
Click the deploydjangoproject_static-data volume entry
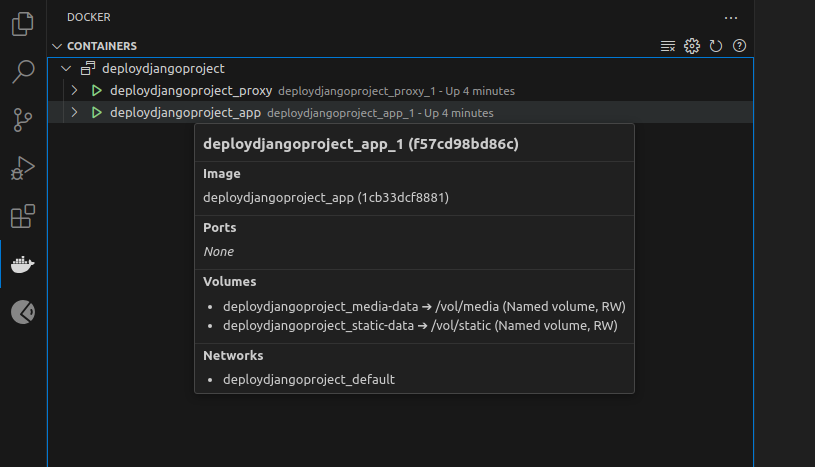(420, 326)
